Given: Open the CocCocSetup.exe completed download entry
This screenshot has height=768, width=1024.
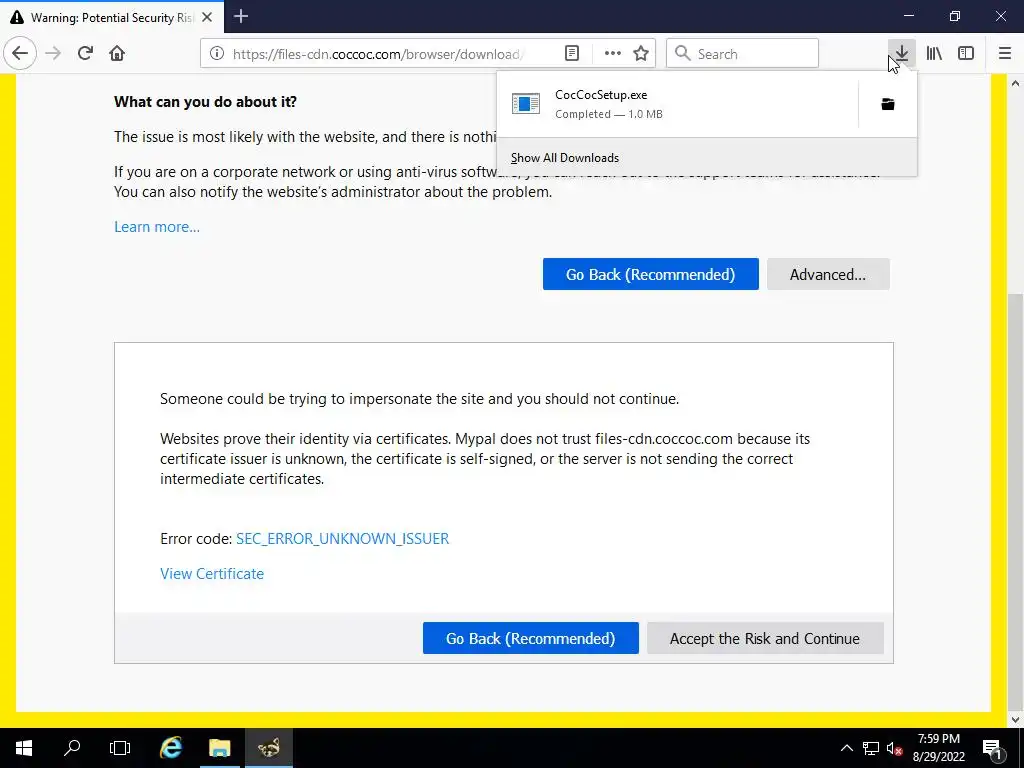Looking at the screenshot, I should tap(677, 104).
